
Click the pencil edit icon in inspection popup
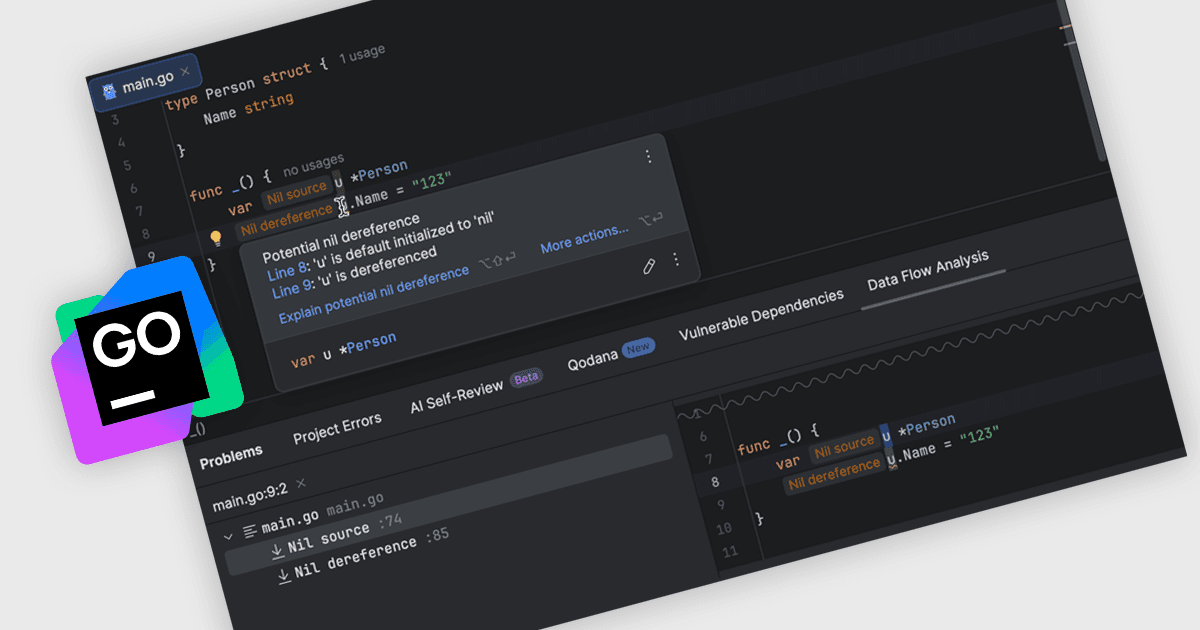(649, 266)
